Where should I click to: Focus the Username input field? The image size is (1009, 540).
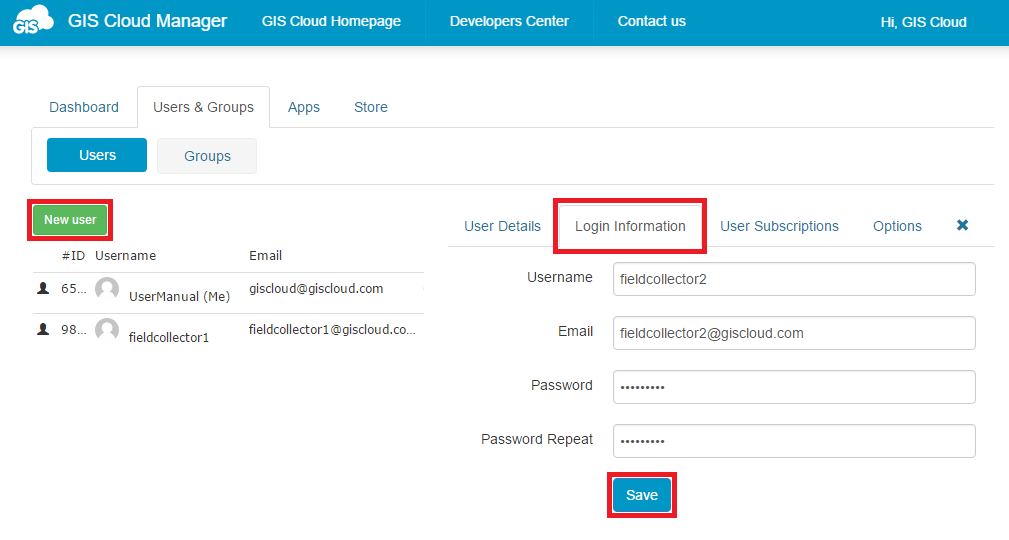pyautogui.click(x=794, y=279)
